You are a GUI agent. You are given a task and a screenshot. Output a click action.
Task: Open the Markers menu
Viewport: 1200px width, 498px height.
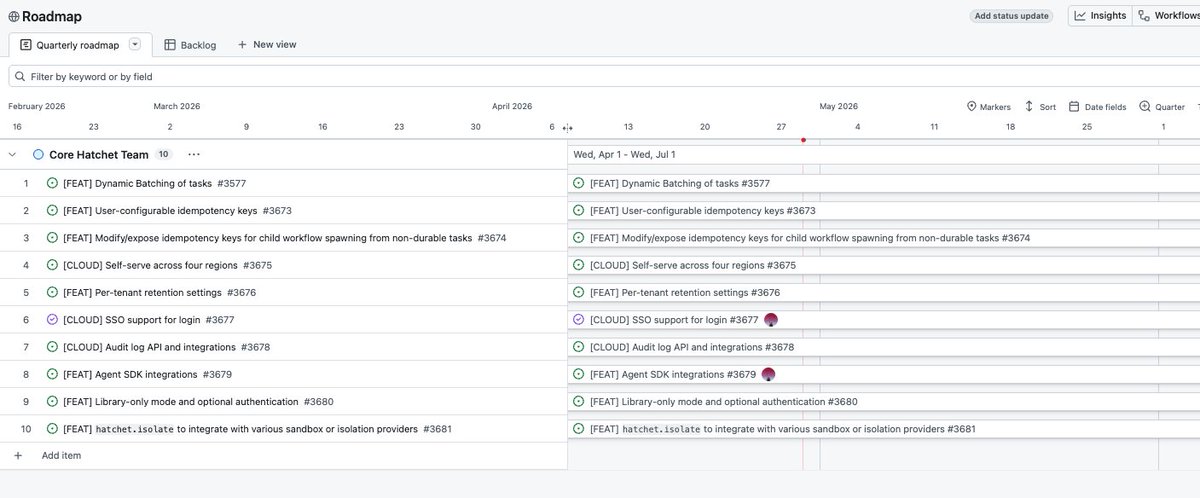tap(988, 106)
